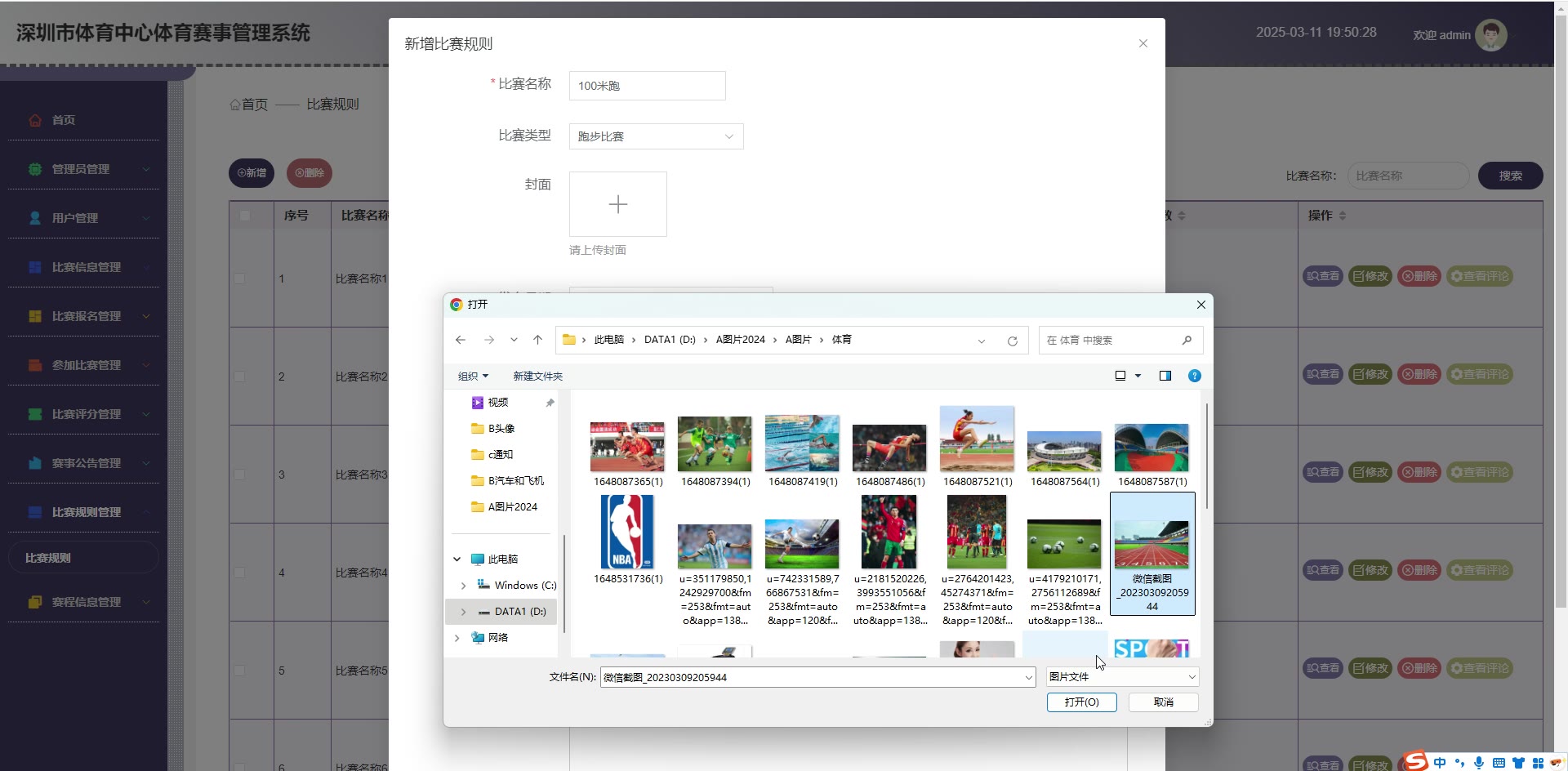Click the back arrow in file dialog

461,340
